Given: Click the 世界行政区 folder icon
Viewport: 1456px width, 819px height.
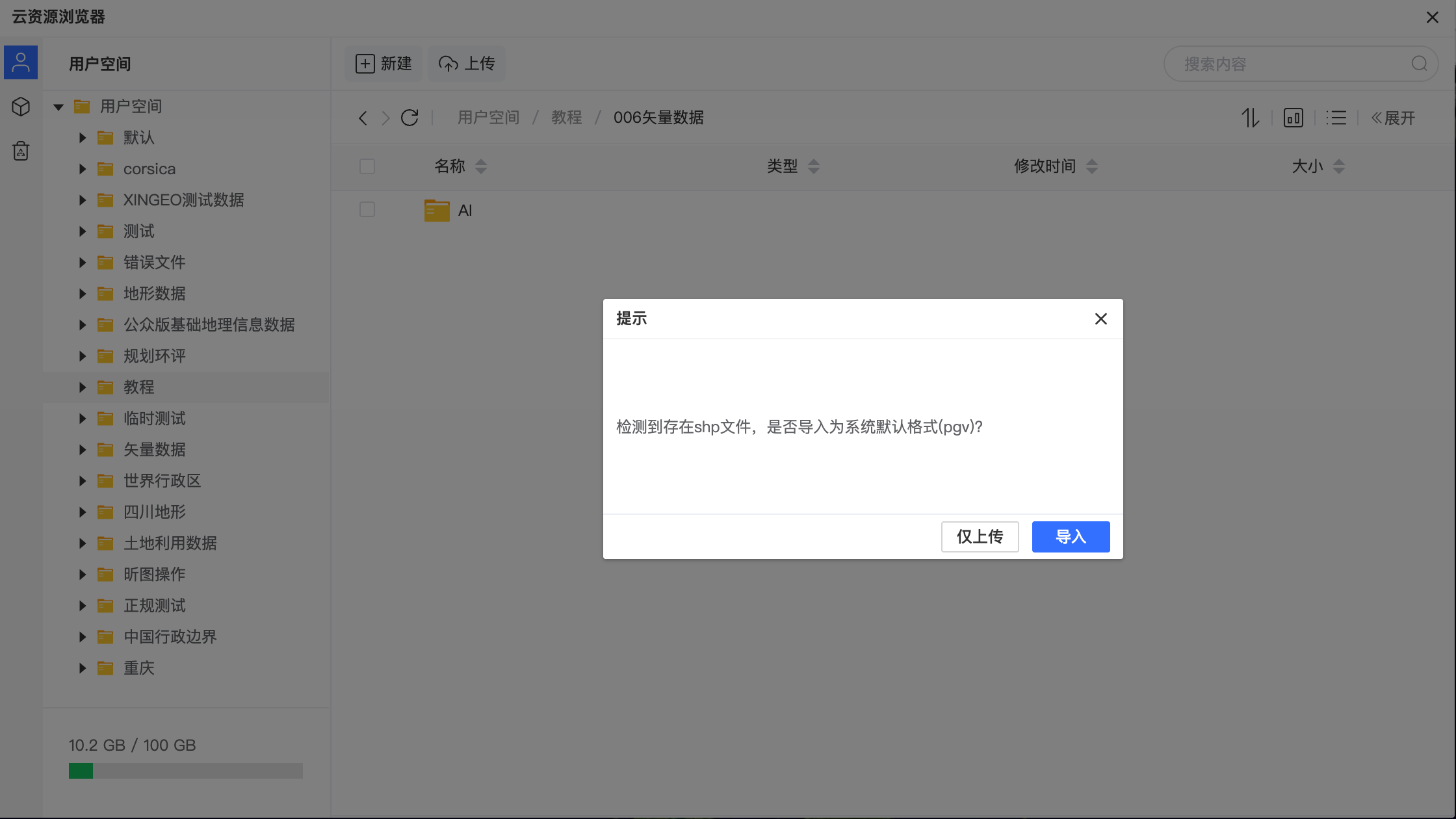Looking at the screenshot, I should (x=105, y=481).
